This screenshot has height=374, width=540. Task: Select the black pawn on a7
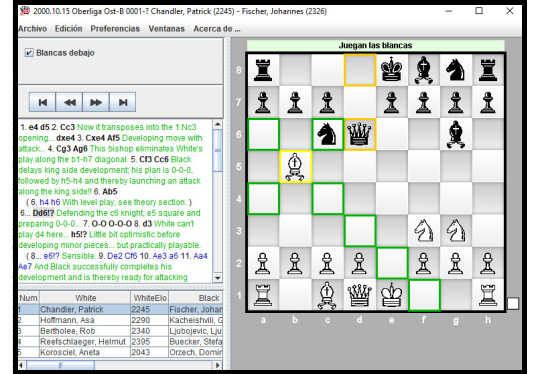click(263, 102)
